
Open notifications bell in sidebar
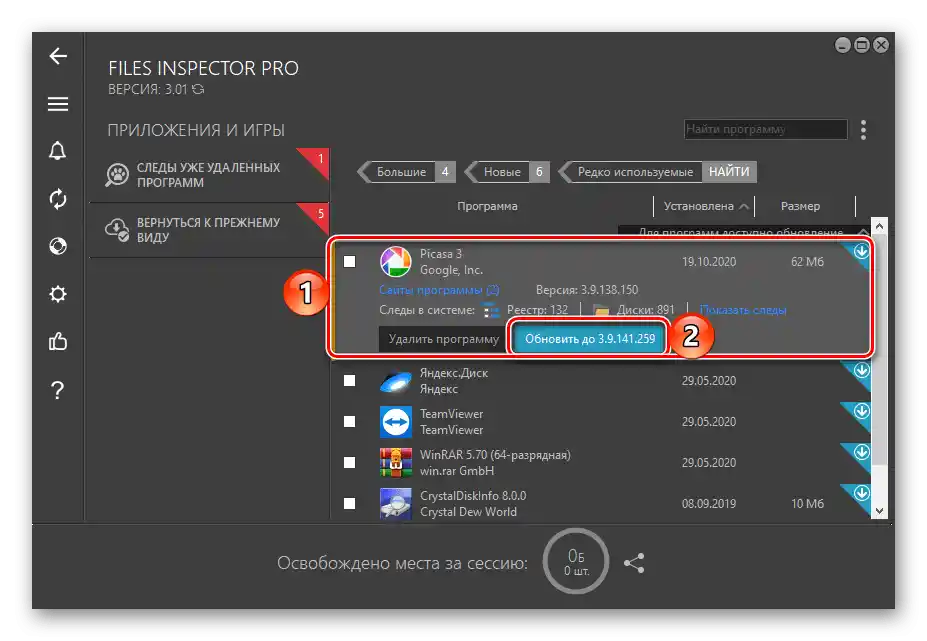point(57,151)
